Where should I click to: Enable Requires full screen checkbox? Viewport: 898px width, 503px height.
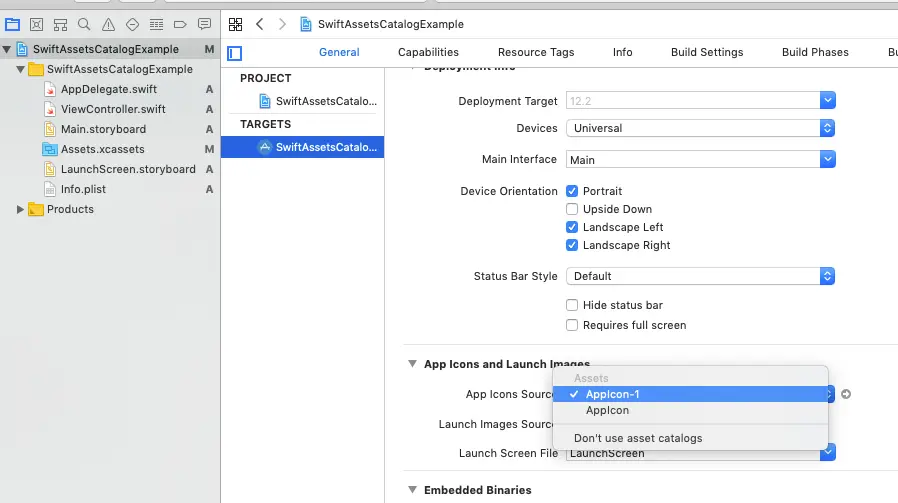coord(572,325)
